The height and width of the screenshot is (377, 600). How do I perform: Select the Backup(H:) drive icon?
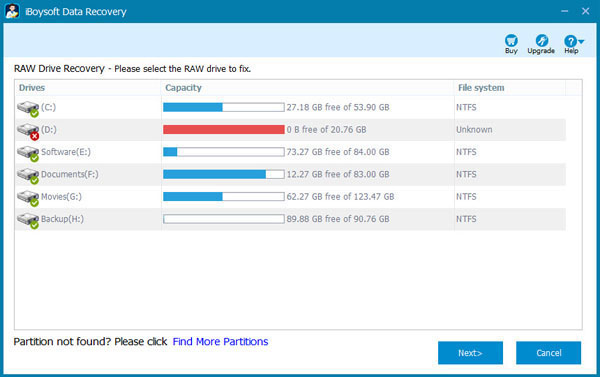click(28, 220)
